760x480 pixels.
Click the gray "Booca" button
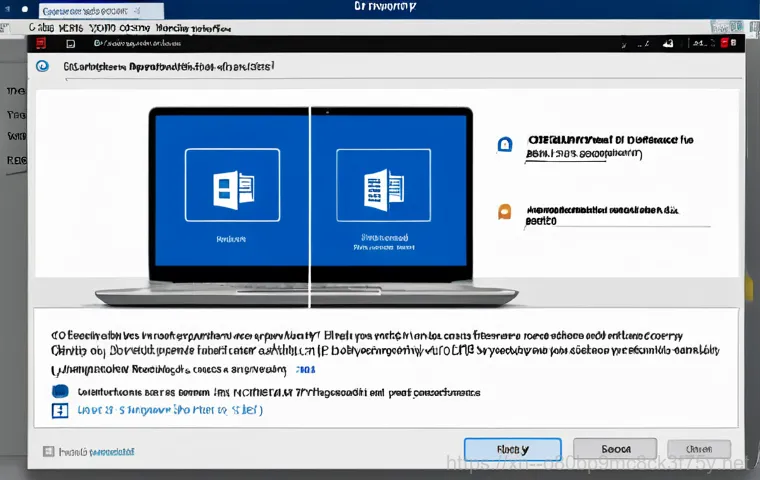click(x=615, y=449)
